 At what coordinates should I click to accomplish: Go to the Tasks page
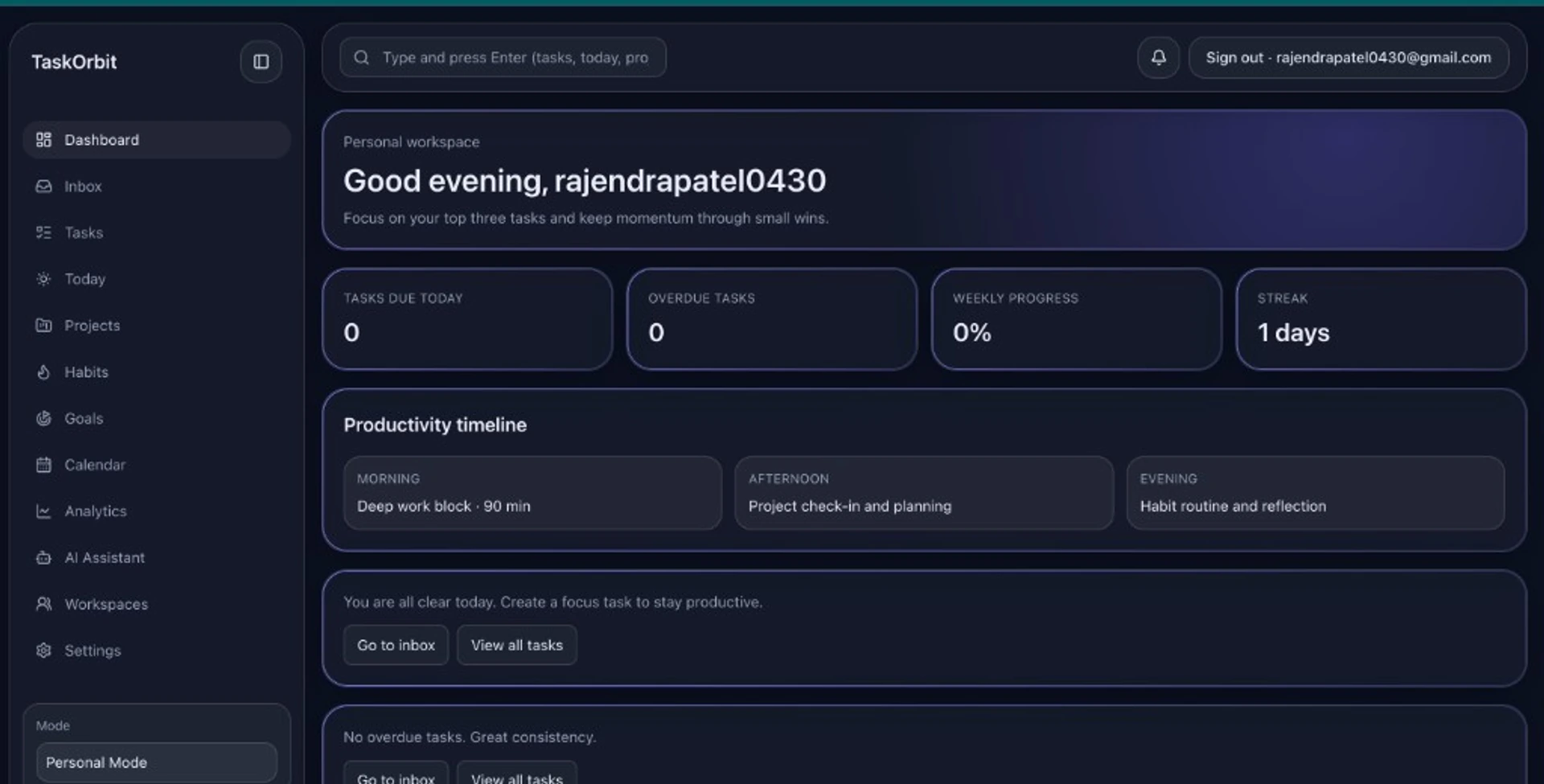157,232
